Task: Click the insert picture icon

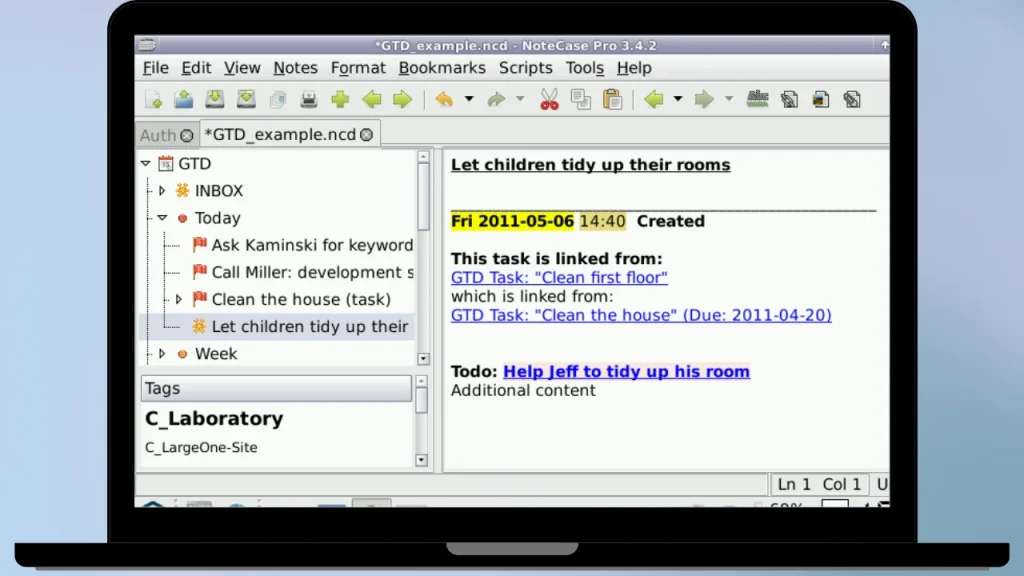Action: [x=821, y=99]
